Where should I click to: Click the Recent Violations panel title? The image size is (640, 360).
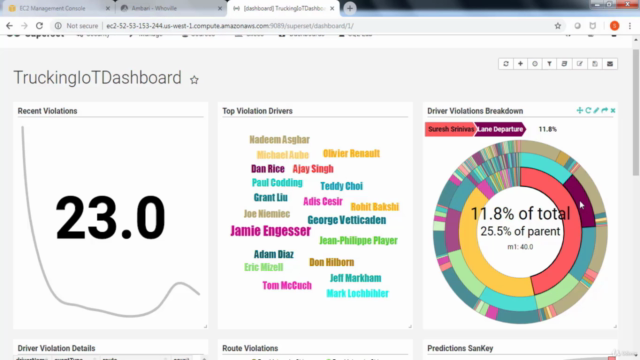point(47,111)
